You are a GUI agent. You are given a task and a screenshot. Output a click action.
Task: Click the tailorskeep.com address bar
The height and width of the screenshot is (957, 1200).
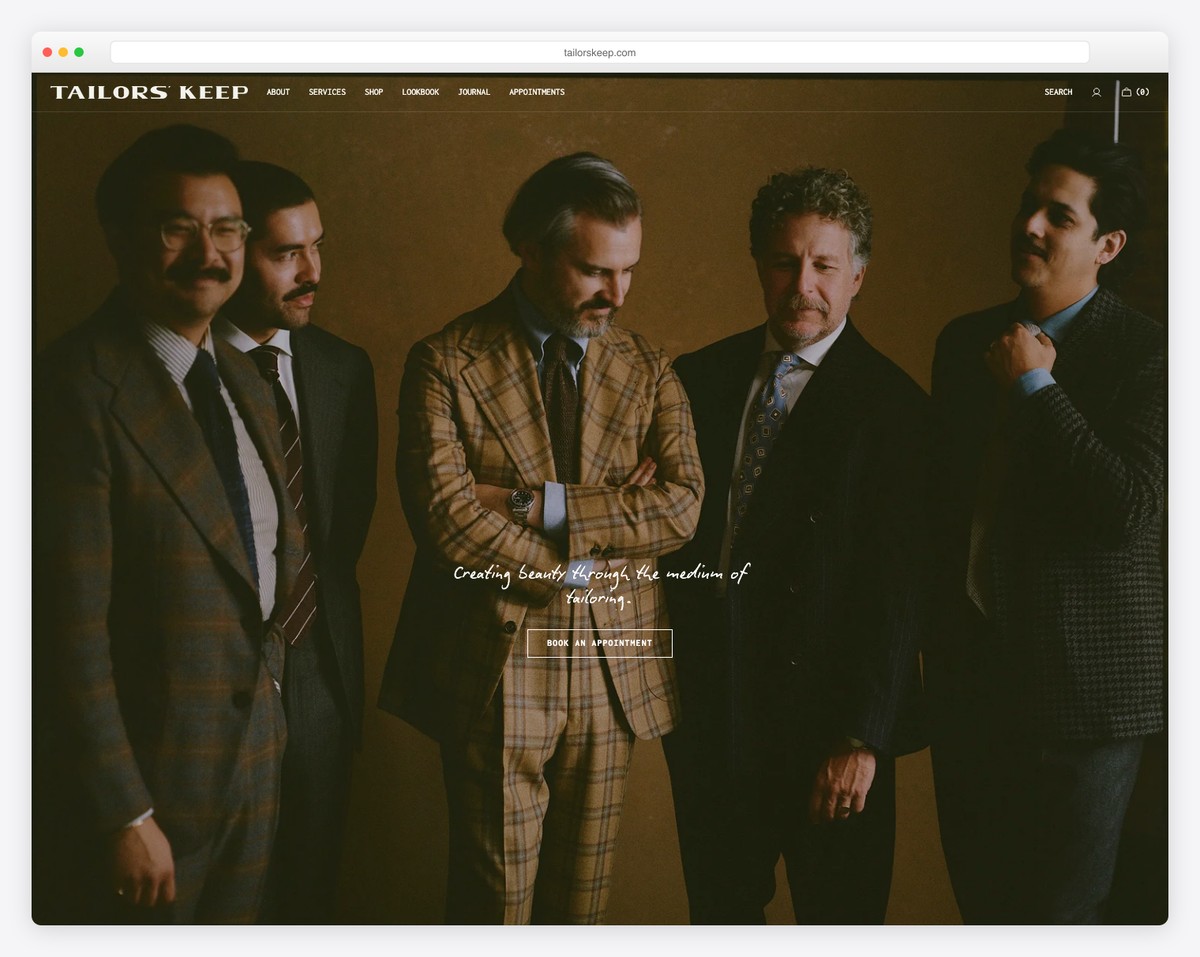pos(599,53)
